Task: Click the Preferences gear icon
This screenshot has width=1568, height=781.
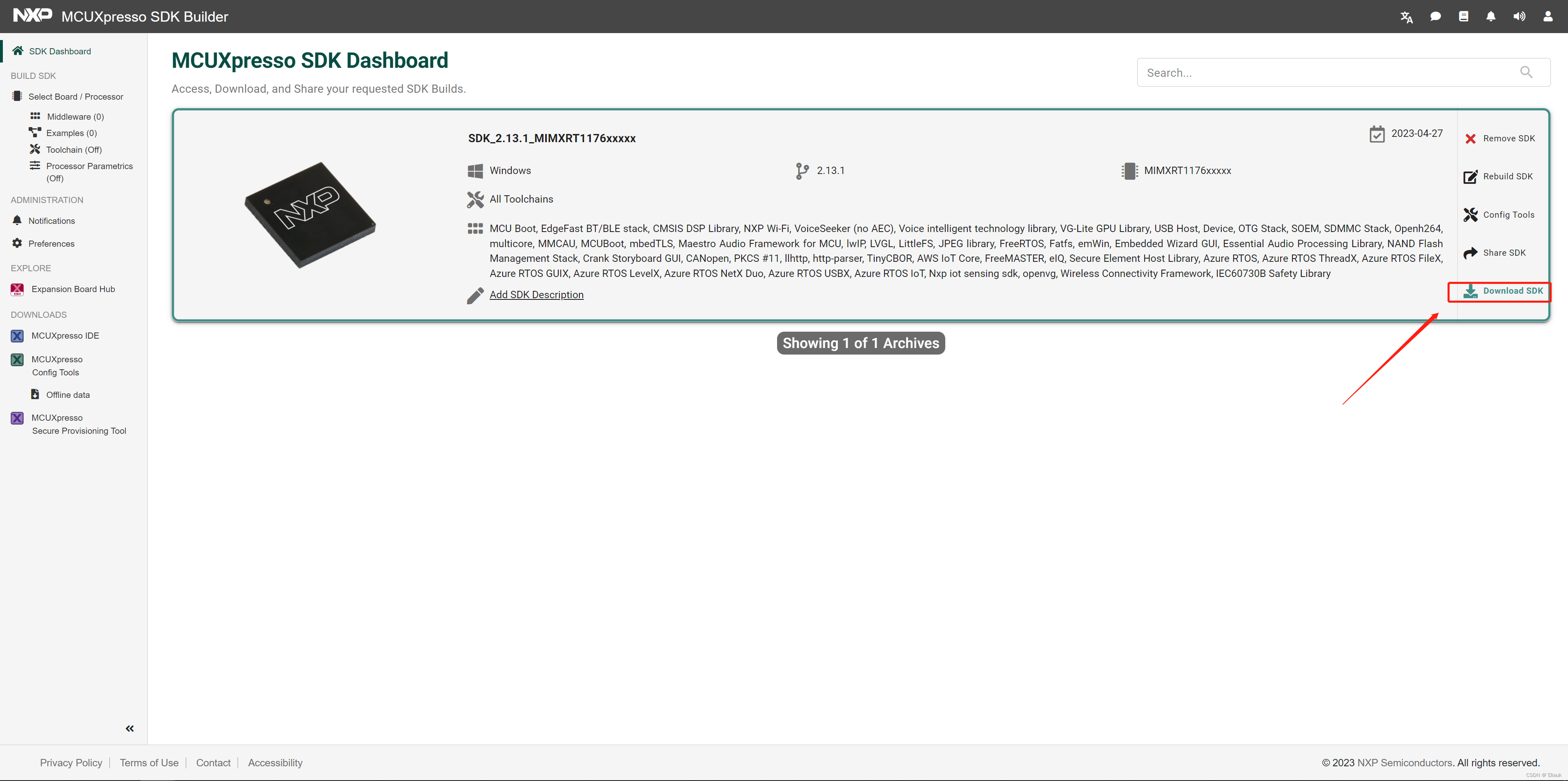Action: [17, 243]
